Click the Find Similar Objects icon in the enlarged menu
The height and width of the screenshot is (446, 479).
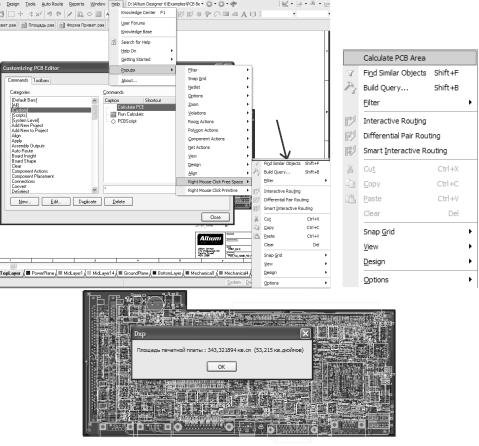(x=350, y=73)
